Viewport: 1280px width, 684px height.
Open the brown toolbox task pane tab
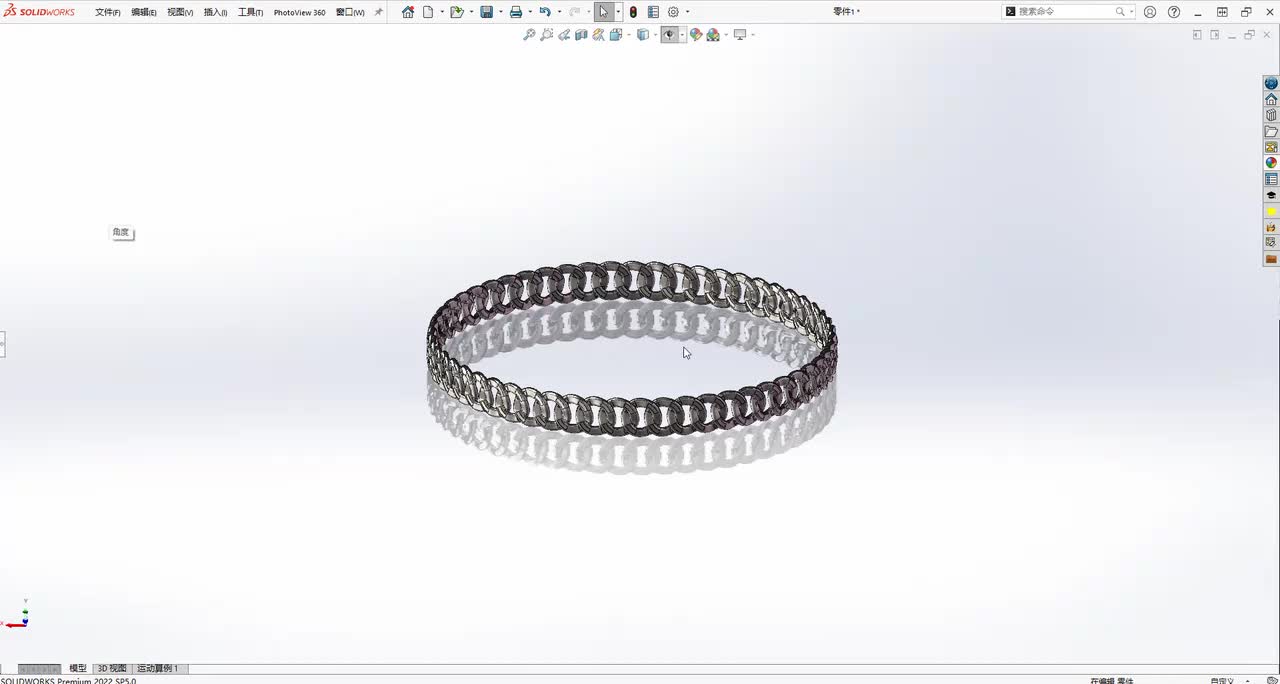pyautogui.click(x=1271, y=259)
